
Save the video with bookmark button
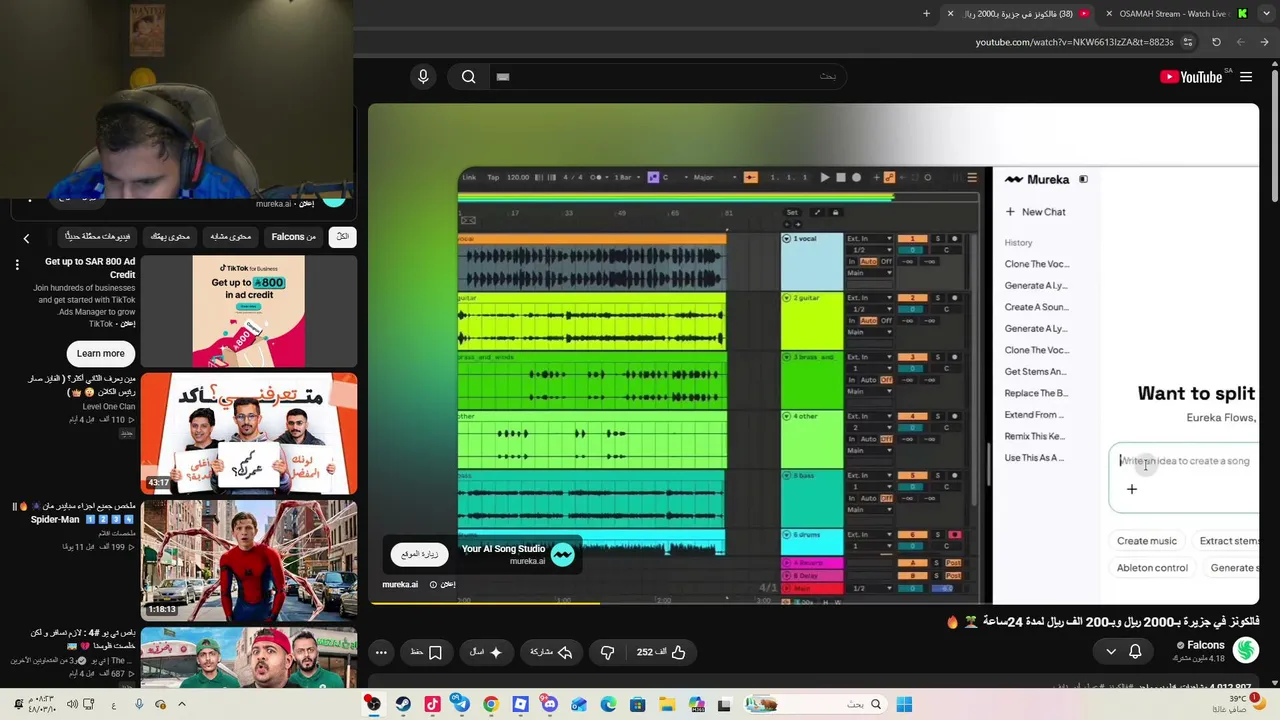[427, 652]
